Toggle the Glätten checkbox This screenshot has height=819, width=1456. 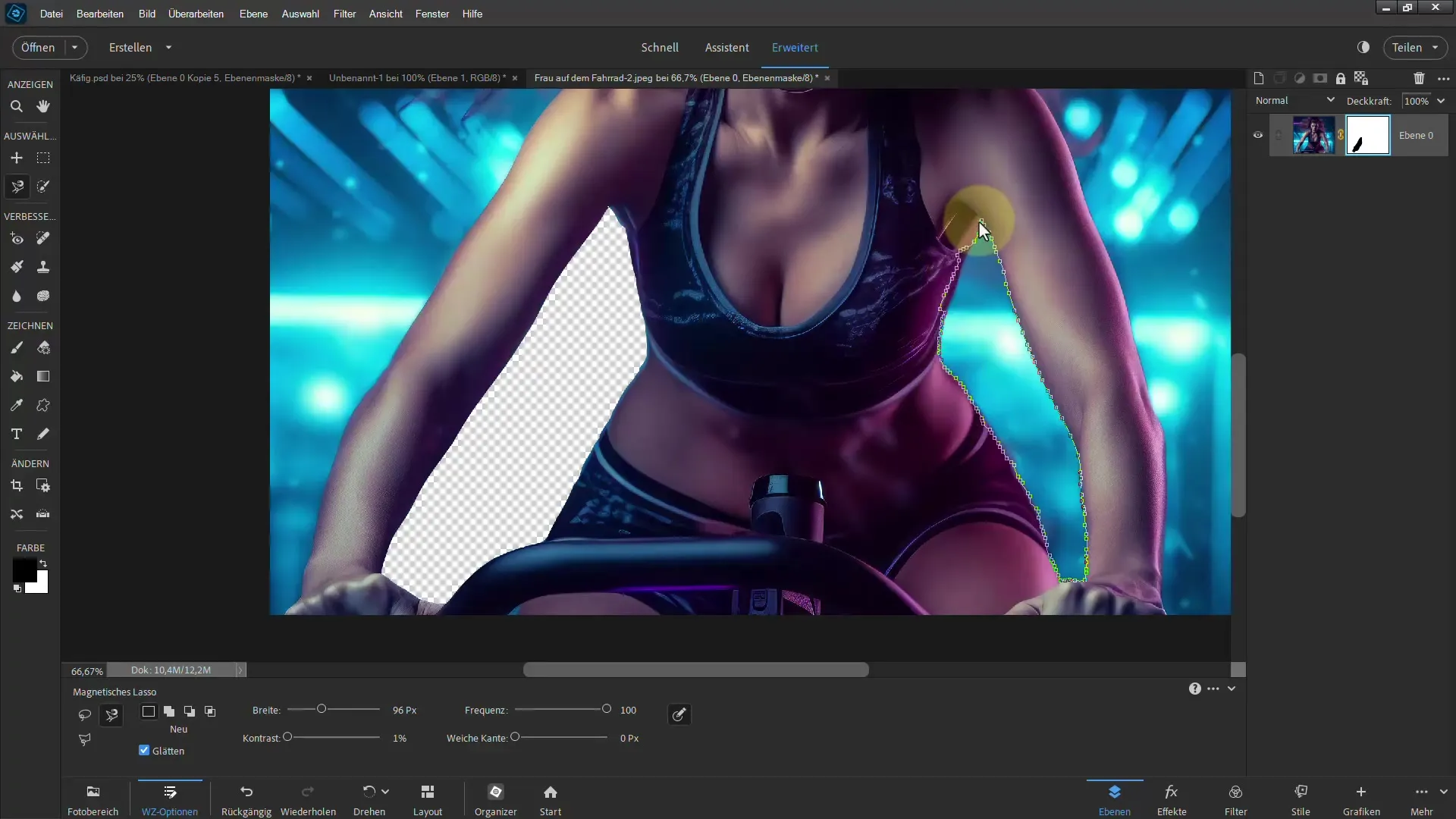pyautogui.click(x=144, y=750)
